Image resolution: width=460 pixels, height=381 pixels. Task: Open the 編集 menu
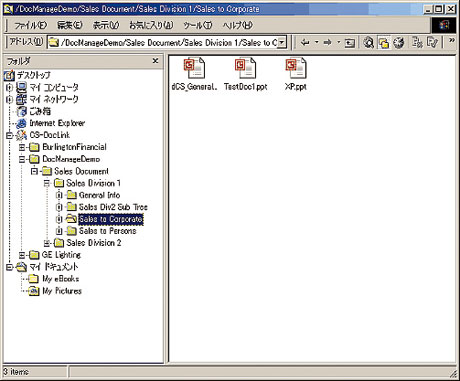pos(69,25)
